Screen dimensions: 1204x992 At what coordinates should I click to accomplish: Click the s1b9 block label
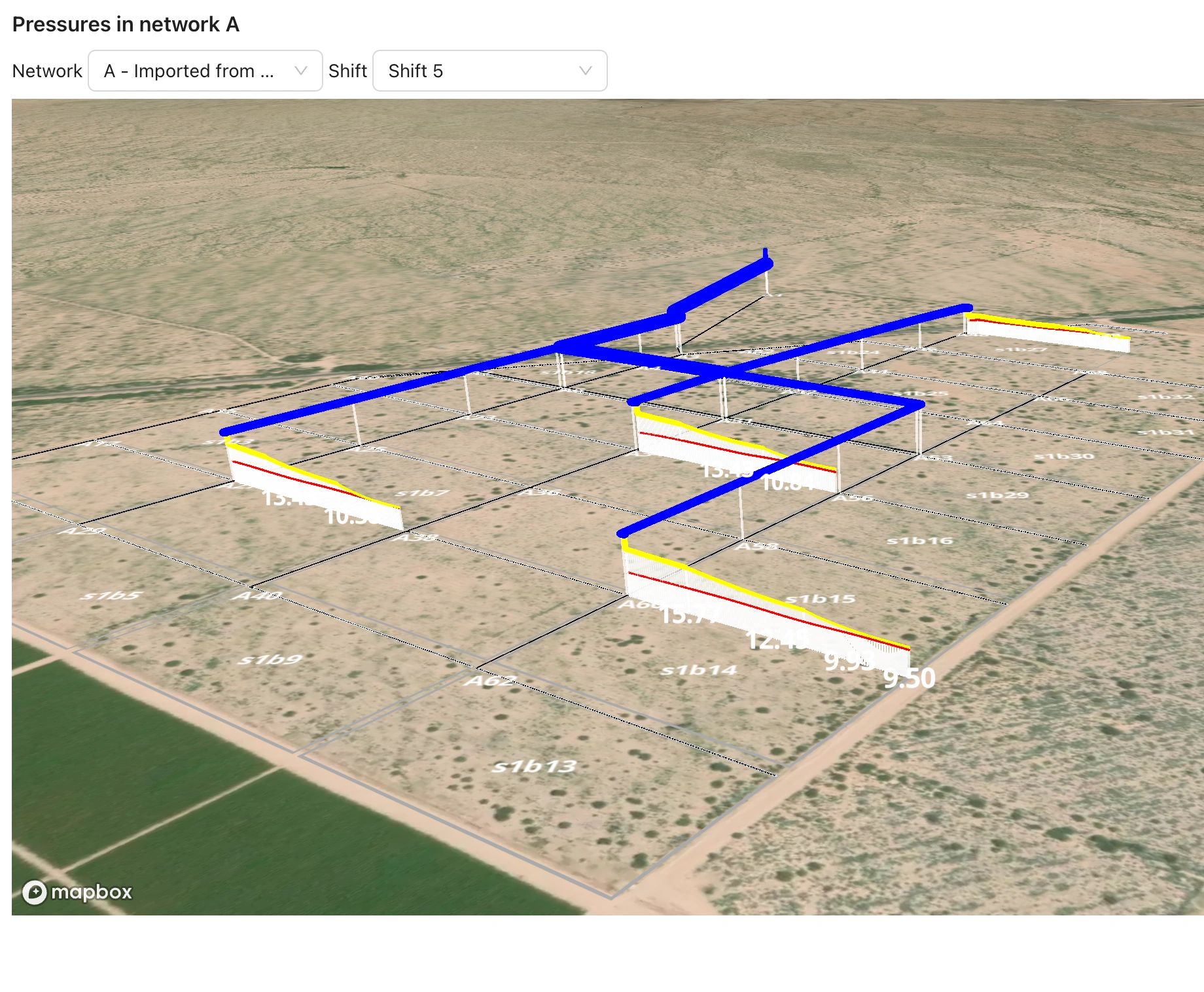point(270,659)
